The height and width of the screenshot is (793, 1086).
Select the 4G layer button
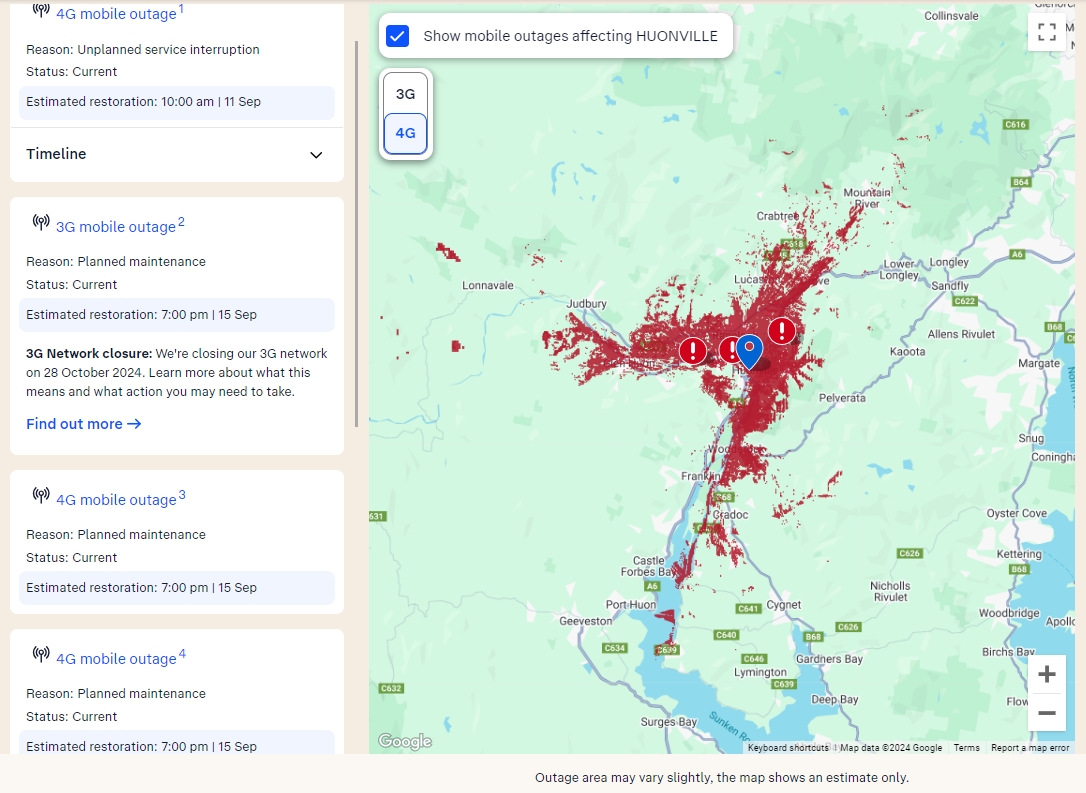pos(405,132)
